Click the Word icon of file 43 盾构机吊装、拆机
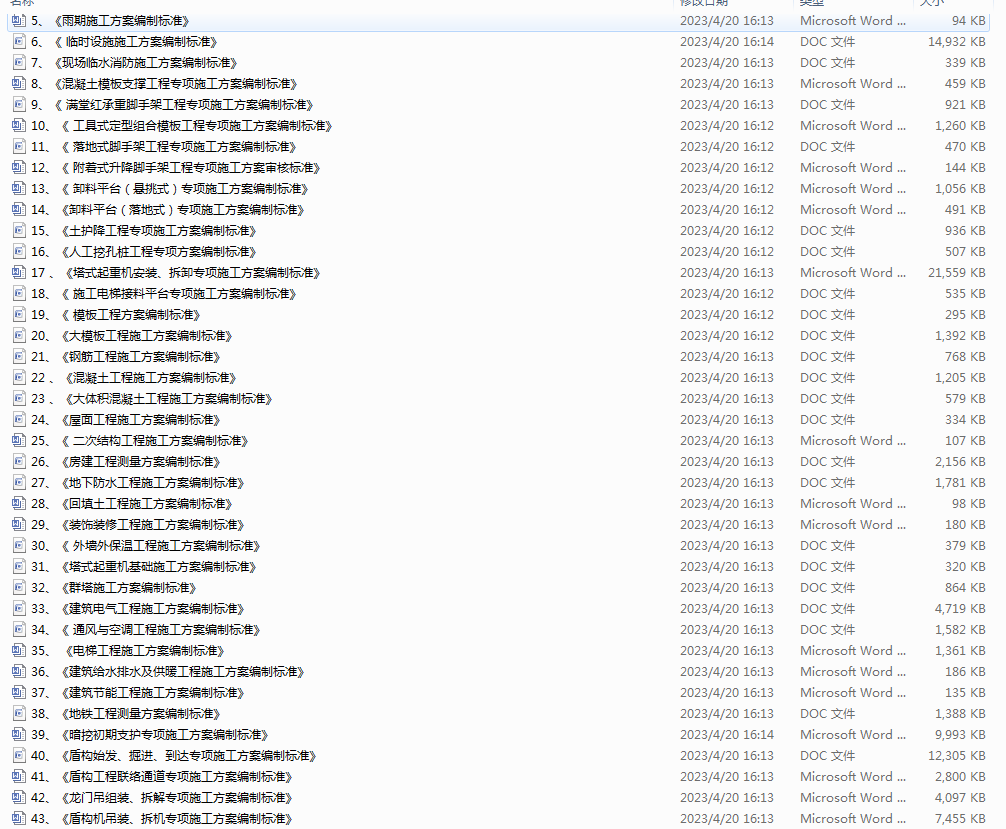Screen dimensions: 1006x829 (19, 819)
